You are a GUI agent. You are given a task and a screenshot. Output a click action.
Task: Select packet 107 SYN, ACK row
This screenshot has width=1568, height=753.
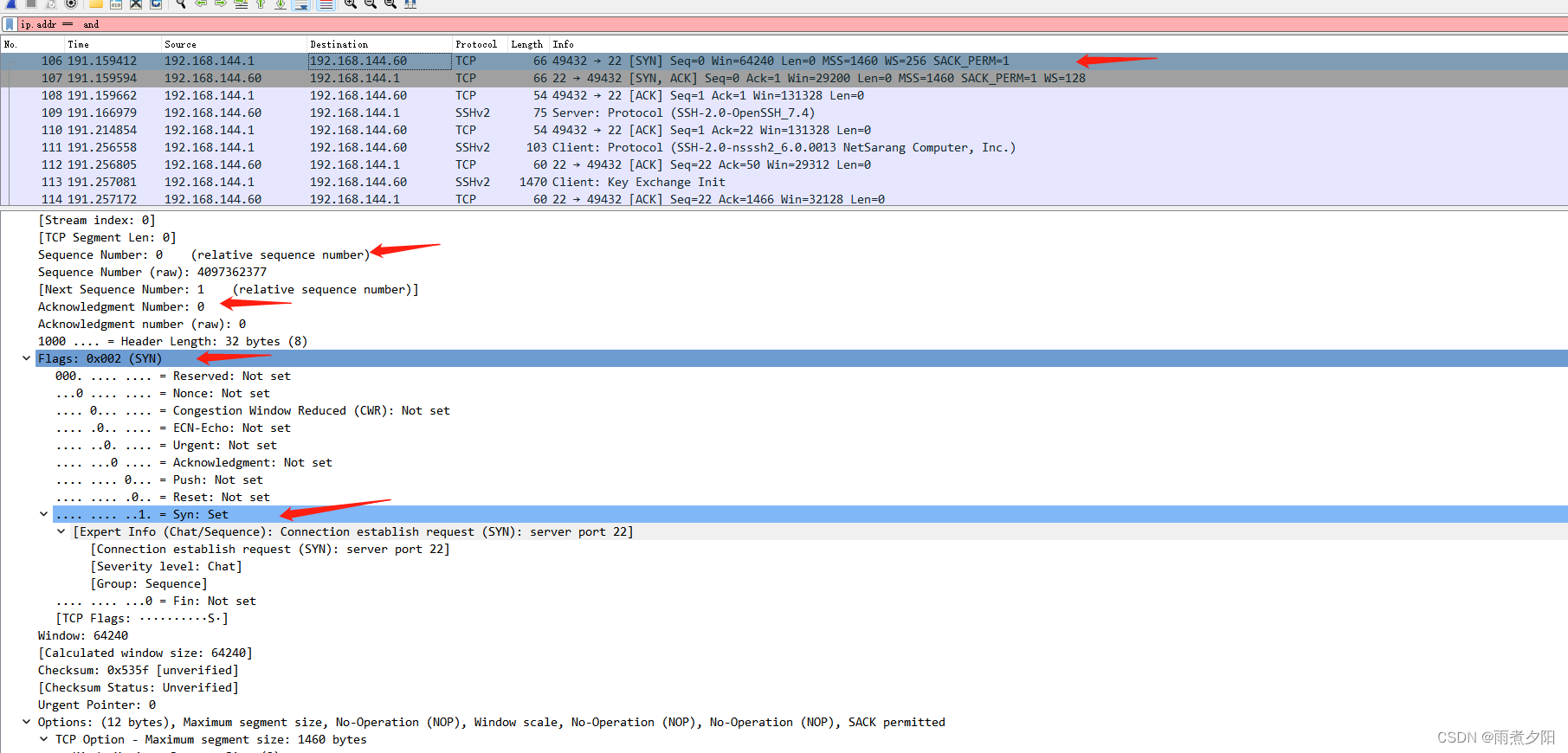pos(784,78)
